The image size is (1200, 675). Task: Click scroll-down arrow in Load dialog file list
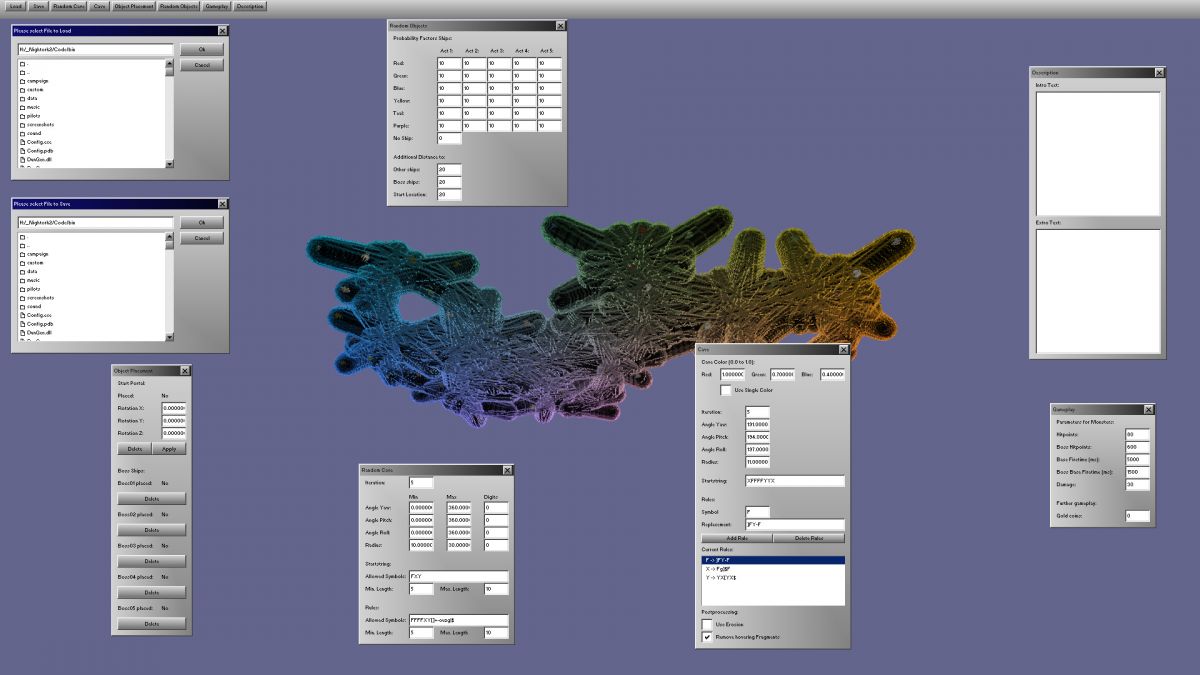[x=169, y=165]
